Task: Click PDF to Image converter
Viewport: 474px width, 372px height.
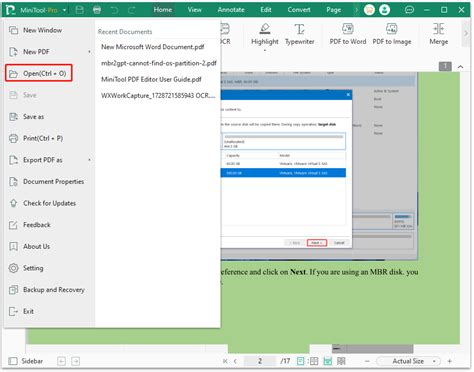Action: tap(392, 34)
